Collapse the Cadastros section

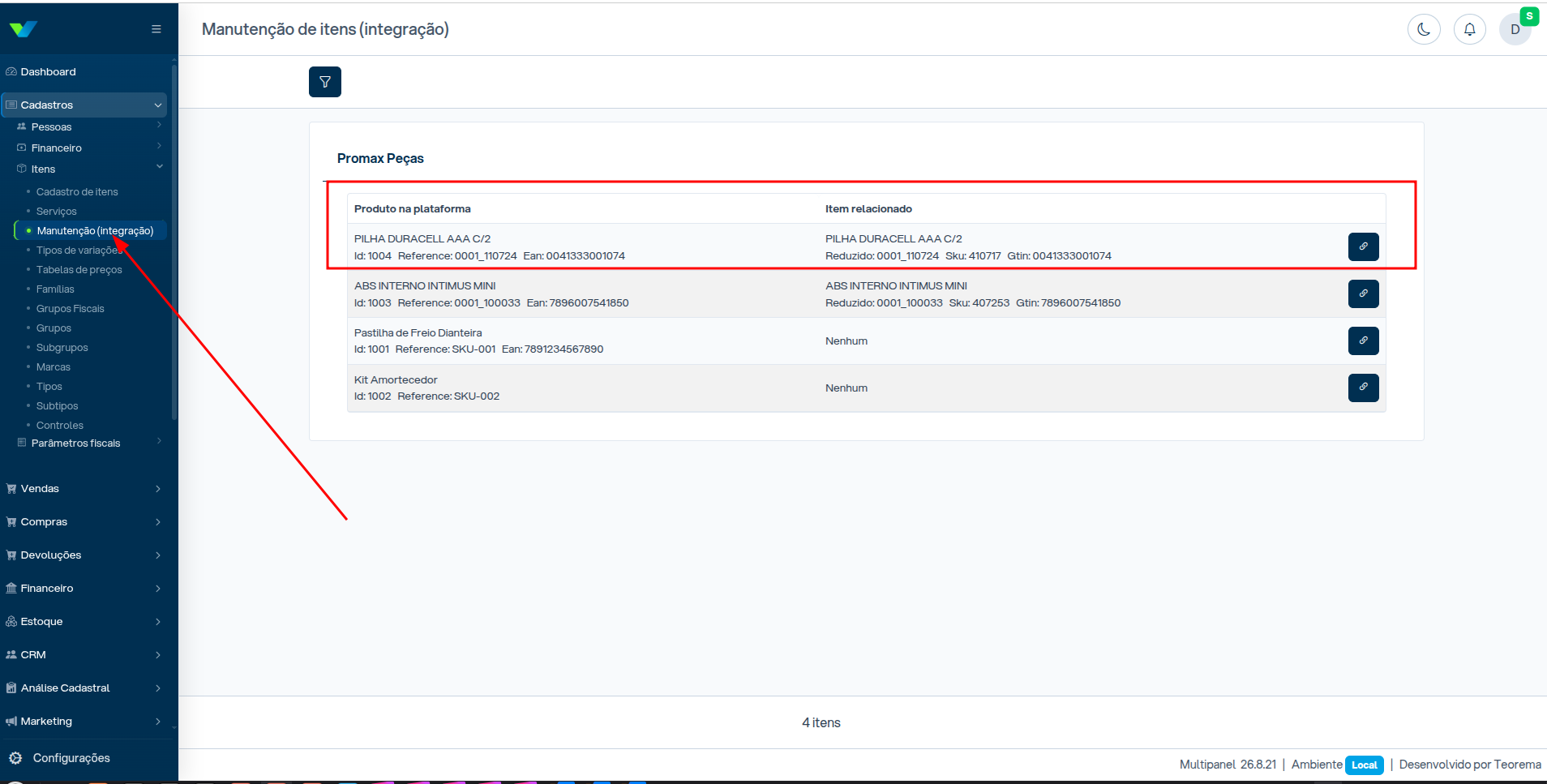click(84, 105)
